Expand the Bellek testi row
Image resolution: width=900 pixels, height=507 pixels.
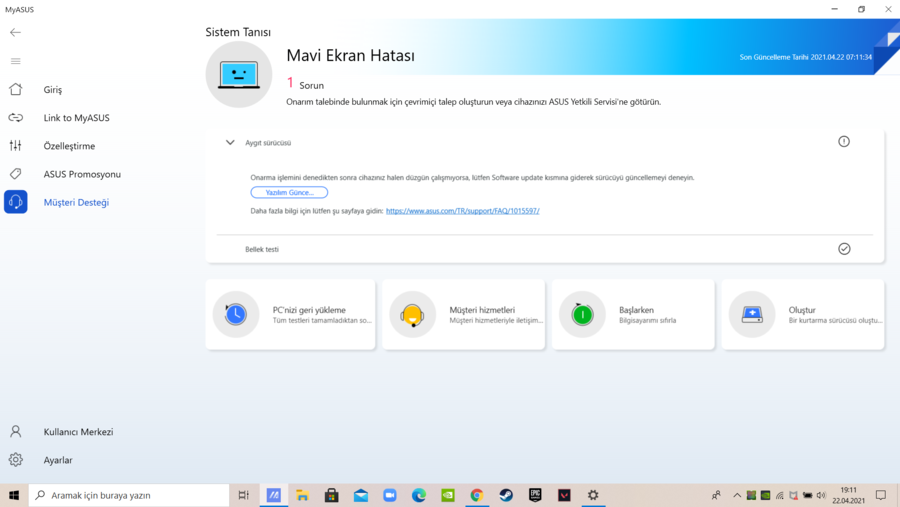(545, 249)
